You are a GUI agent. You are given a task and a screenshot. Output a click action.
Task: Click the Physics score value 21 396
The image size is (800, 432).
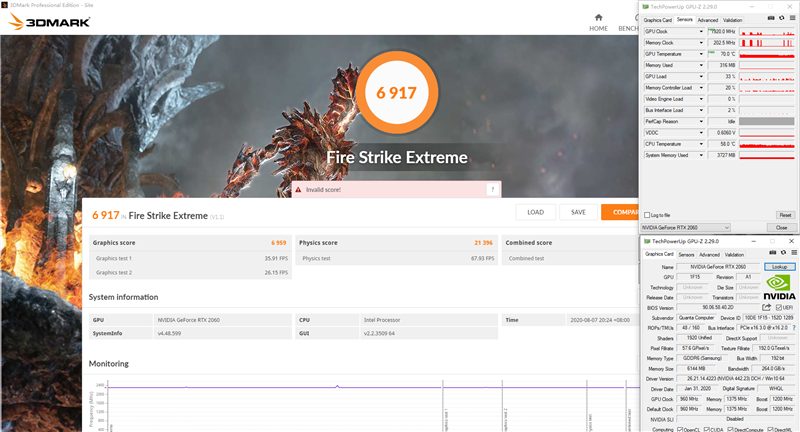click(483, 243)
